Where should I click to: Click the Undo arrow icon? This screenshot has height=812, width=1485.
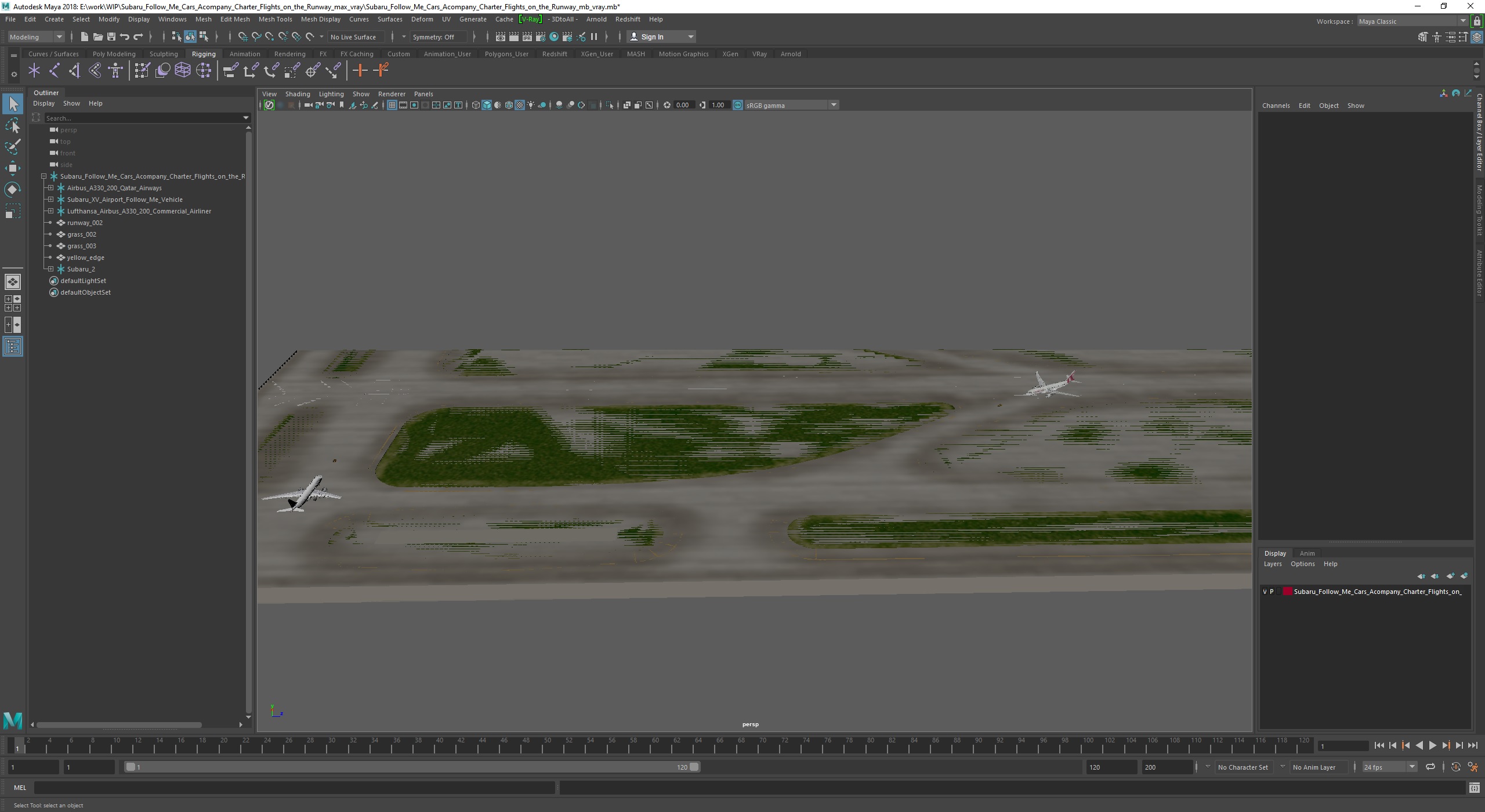point(124,37)
